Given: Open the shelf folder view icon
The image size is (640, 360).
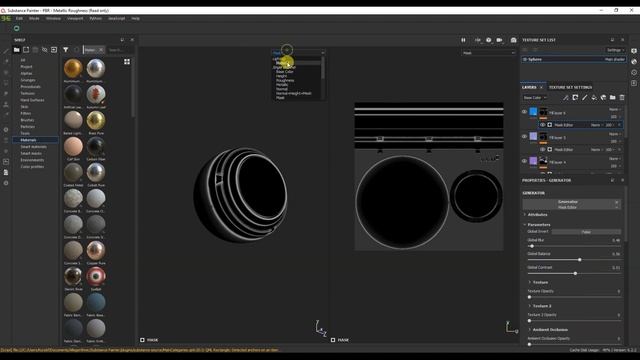Looking at the screenshot, I should coord(17,50).
